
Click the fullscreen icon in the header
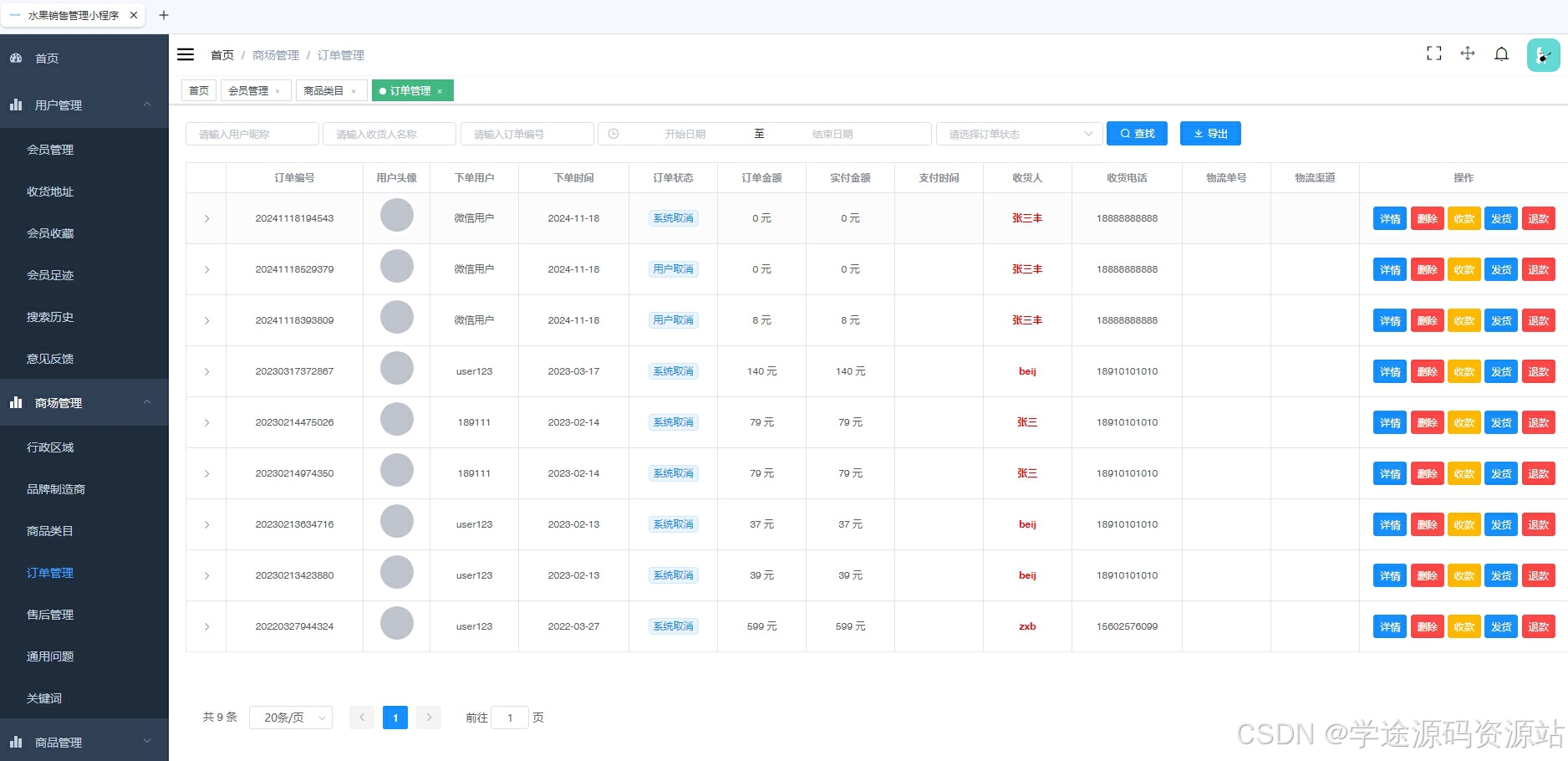coord(1434,54)
